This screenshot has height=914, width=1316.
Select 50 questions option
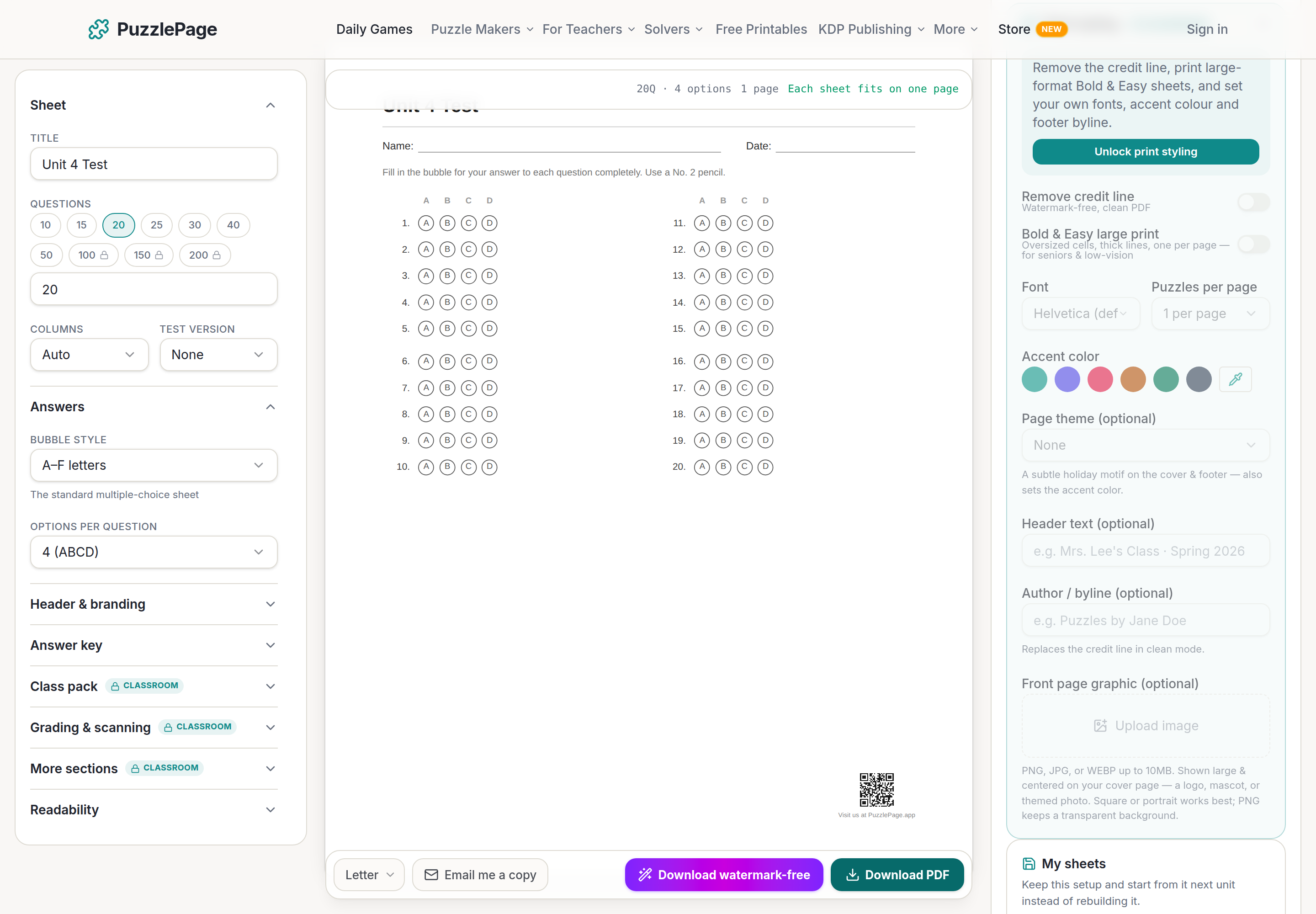pyautogui.click(x=47, y=255)
